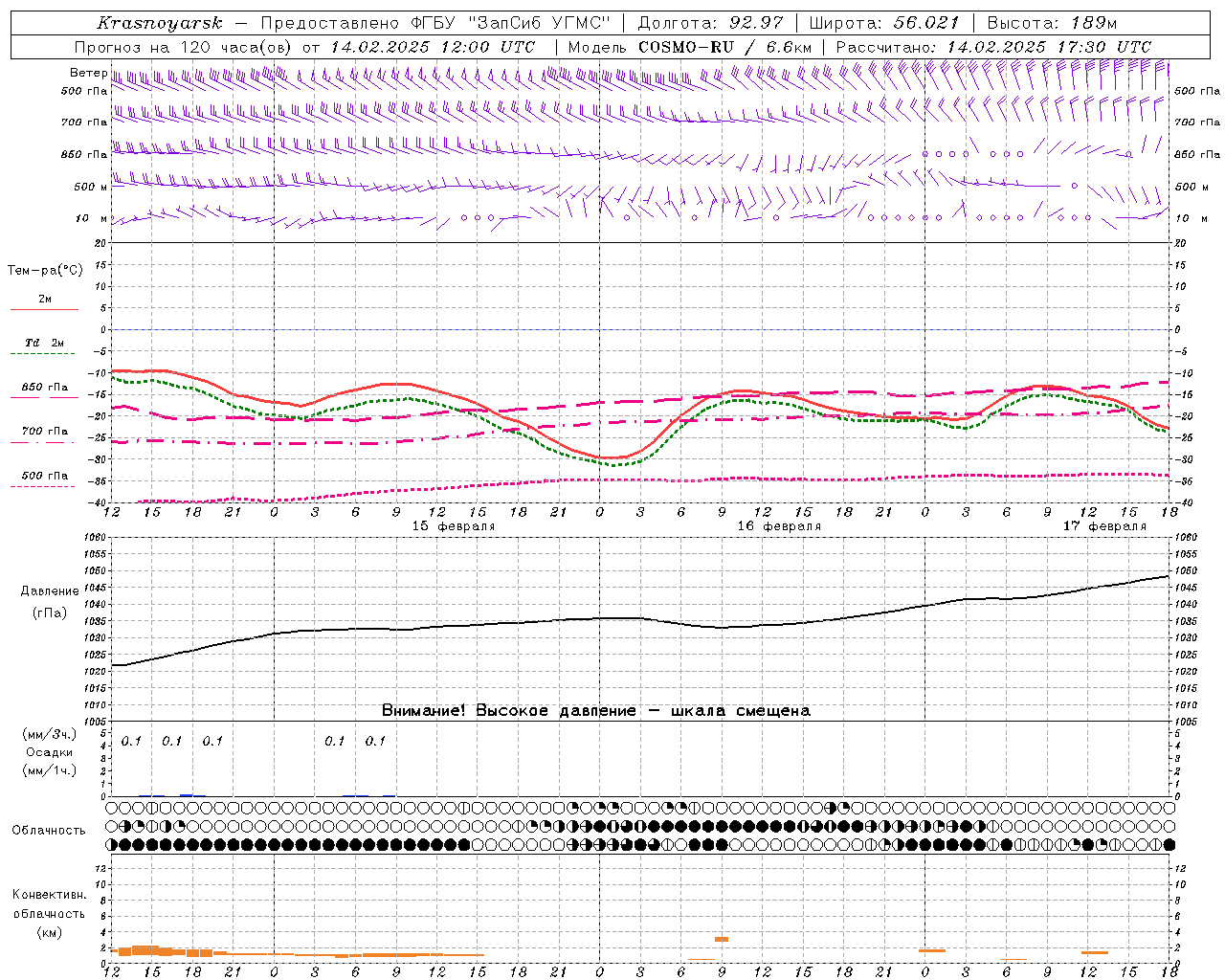1225x980 pixels.
Task: Select the ФГБУ "ЗапСиб УГМС" provider text
Action: click(x=511, y=23)
